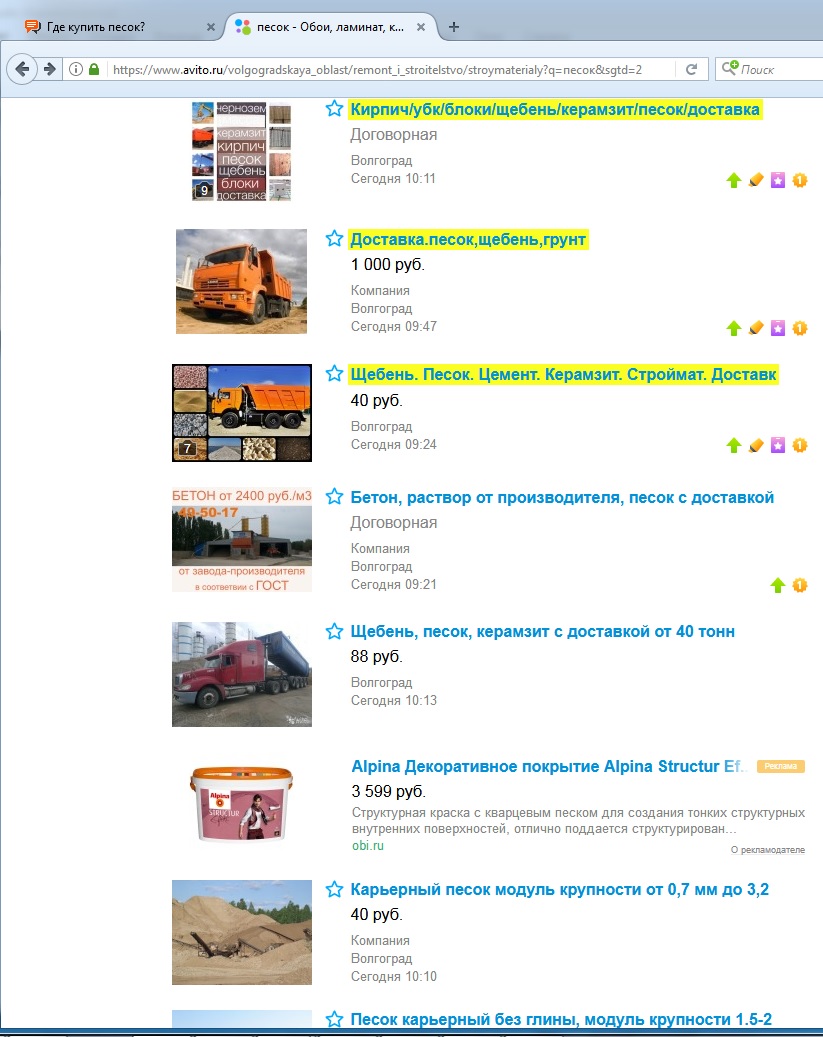This screenshot has width=823, height=1037.
Task: Click the browser back arrow button
Action: 22,69
